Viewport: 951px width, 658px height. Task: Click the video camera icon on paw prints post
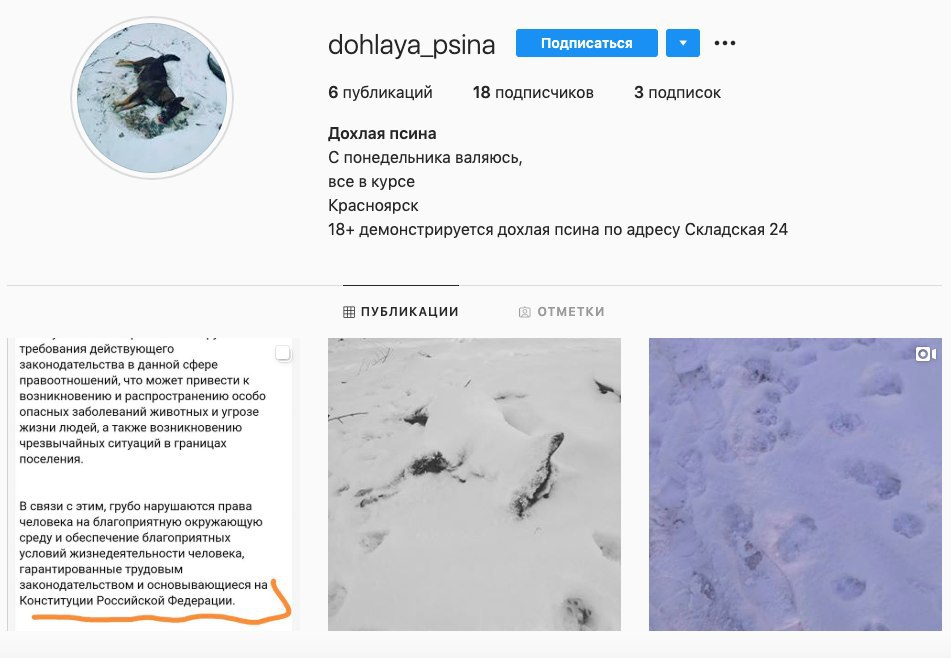pyautogui.click(x=926, y=354)
